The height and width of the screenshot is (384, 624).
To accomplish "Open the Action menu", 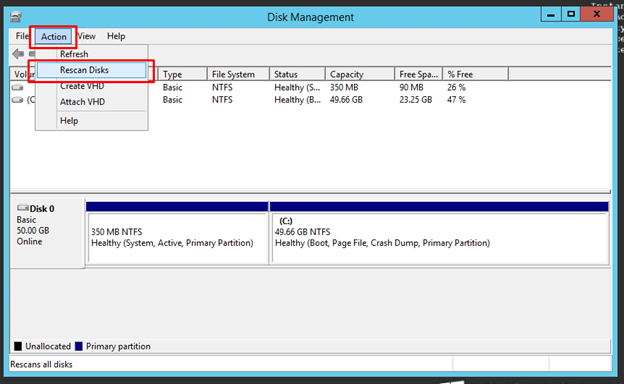I will tap(54, 37).
